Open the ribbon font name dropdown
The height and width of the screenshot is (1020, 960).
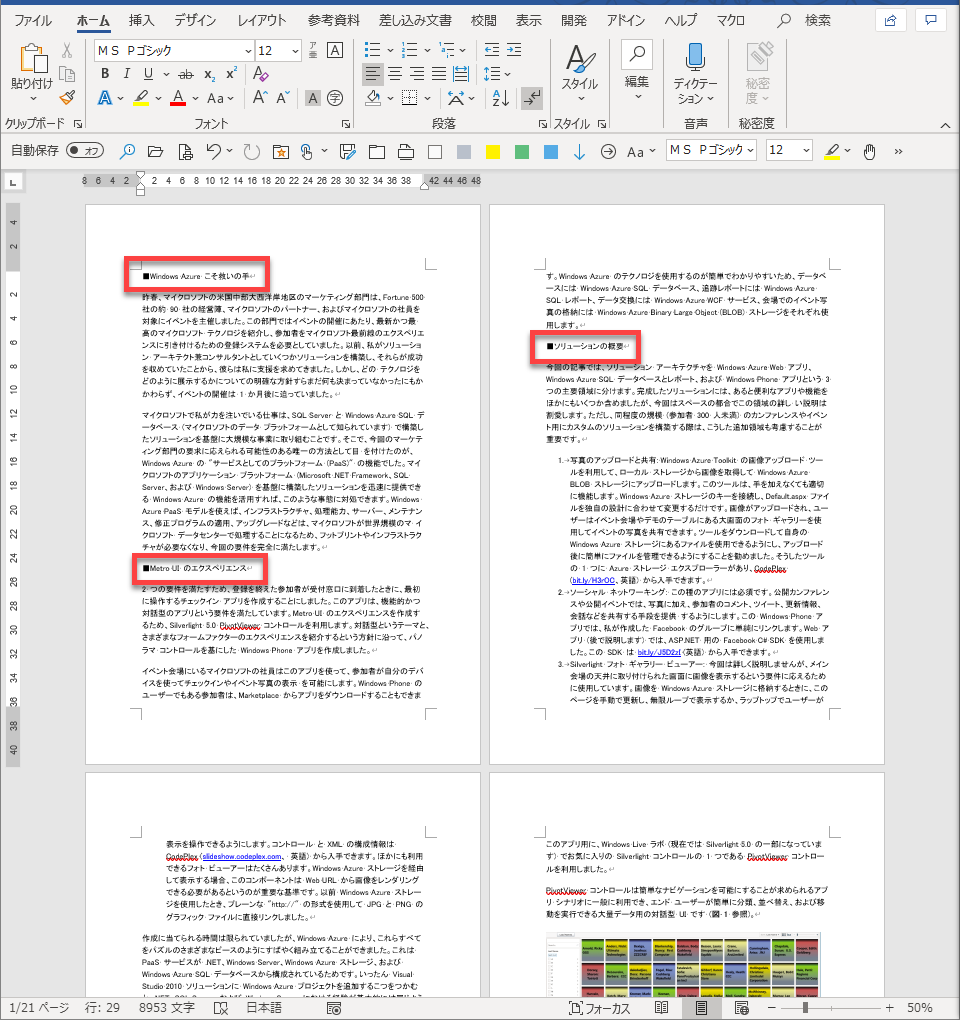pyautogui.click(x=246, y=50)
